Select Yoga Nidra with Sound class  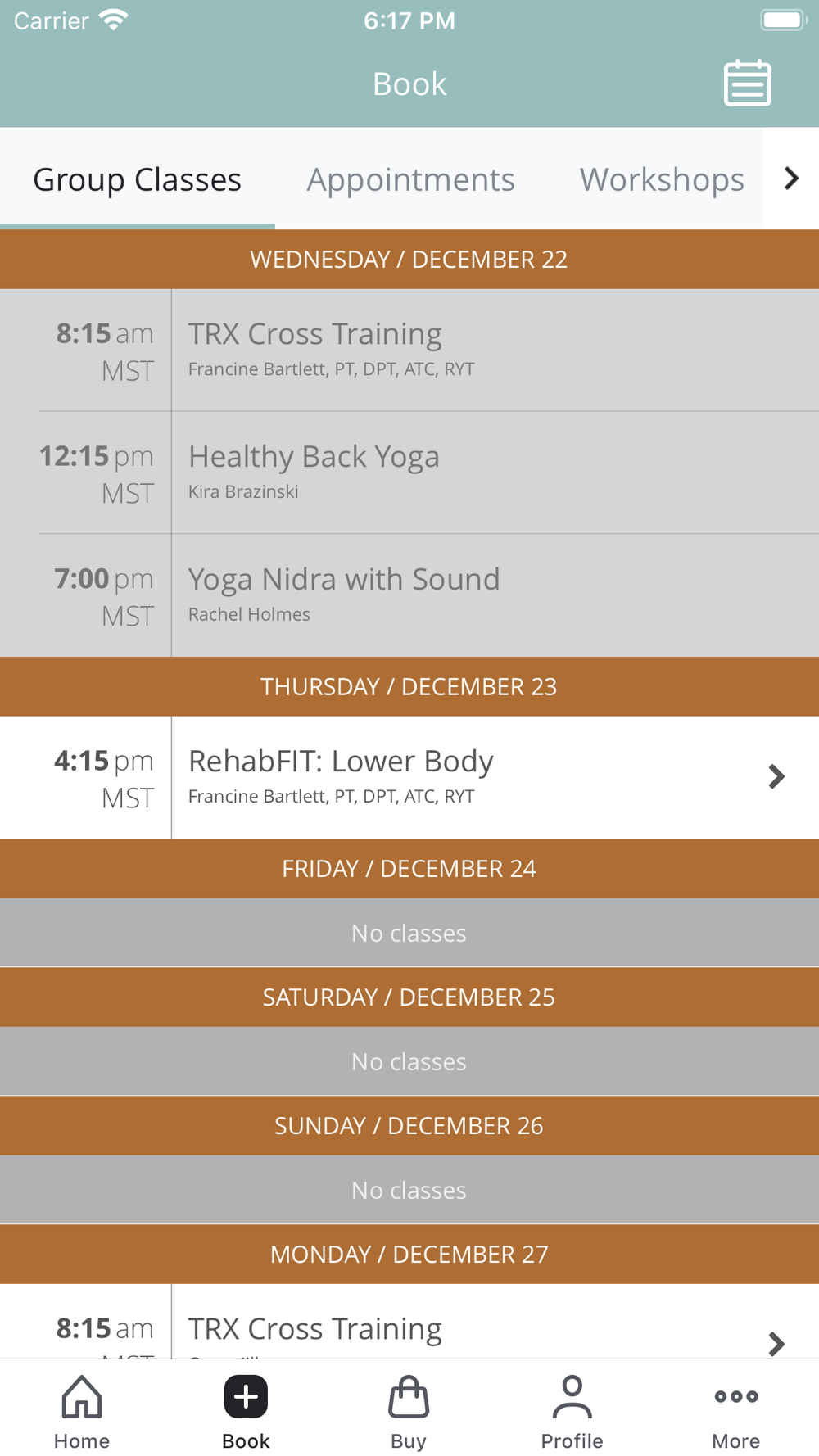click(x=409, y=595)
